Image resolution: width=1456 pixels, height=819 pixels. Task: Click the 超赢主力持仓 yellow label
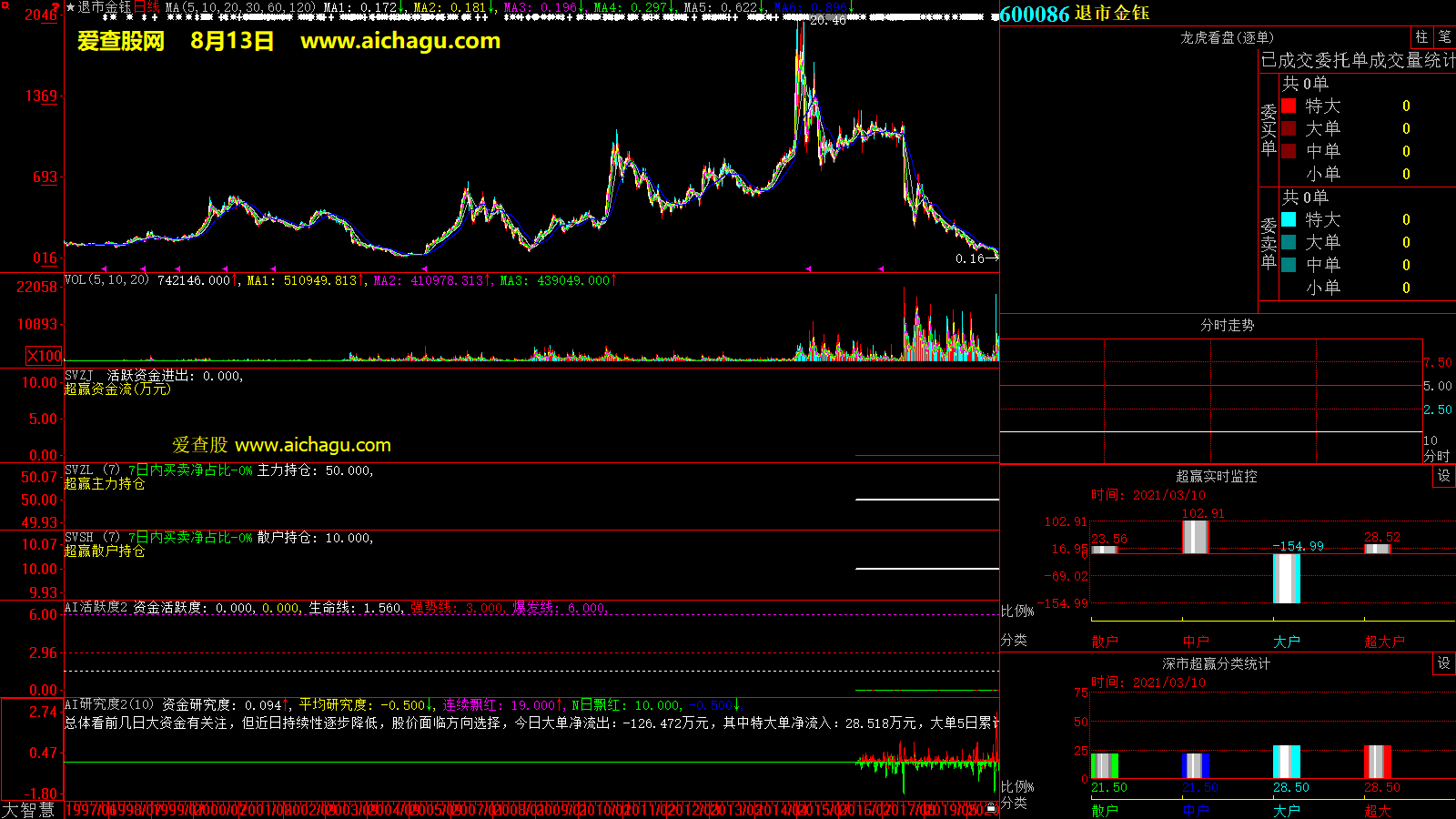click(x=105, y=484)
